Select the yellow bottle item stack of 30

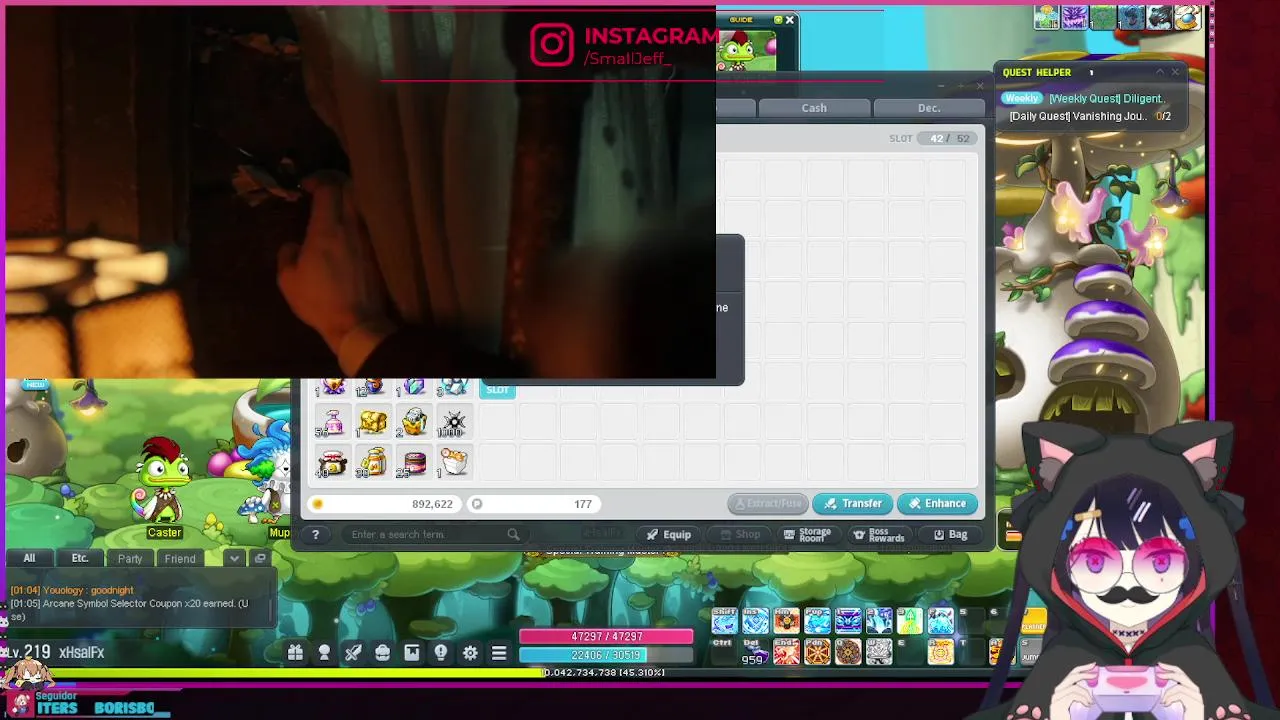click(373, 462)
